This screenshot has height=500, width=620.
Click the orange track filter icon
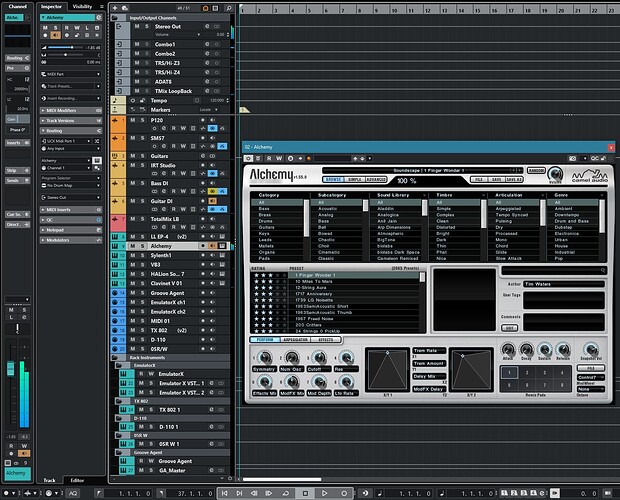[205, 8]
